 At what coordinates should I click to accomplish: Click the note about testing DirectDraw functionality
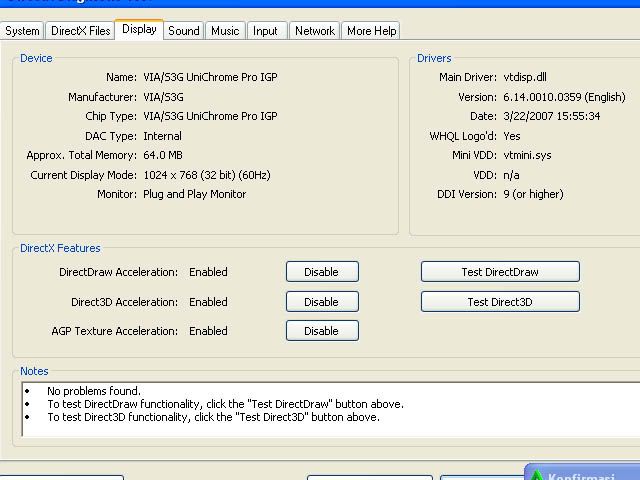pos(225,404)
